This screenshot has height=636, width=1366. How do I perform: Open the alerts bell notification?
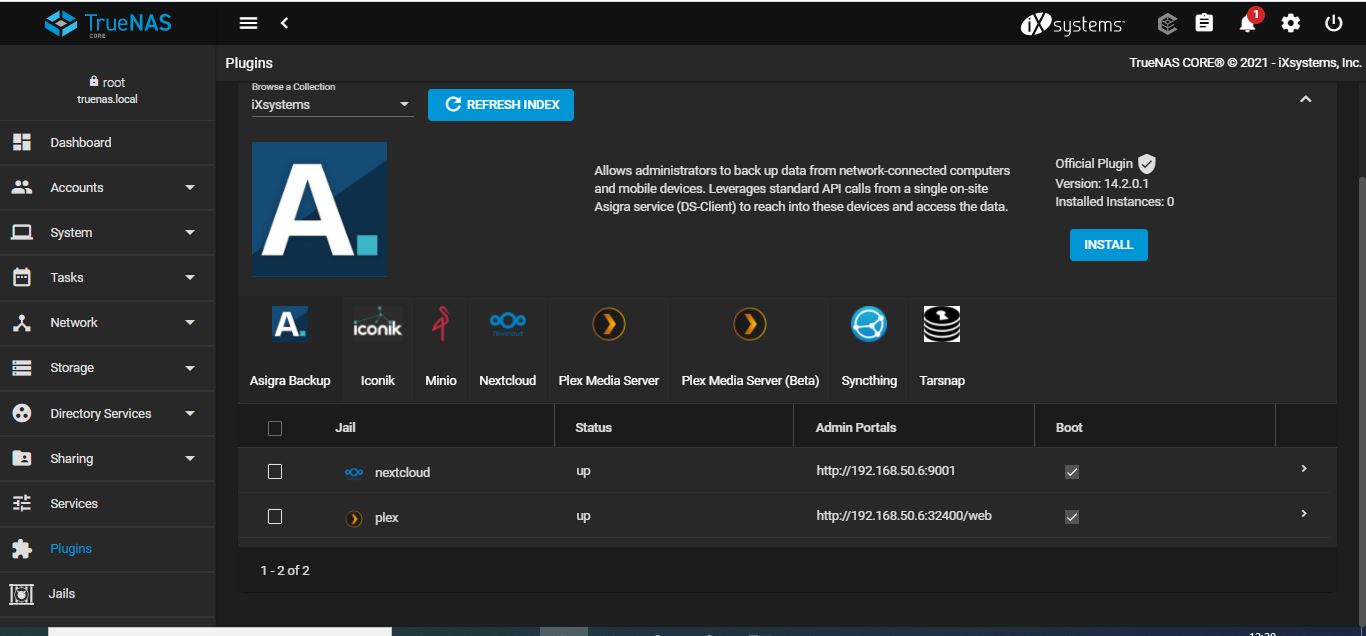click(x=1249, y=22)
